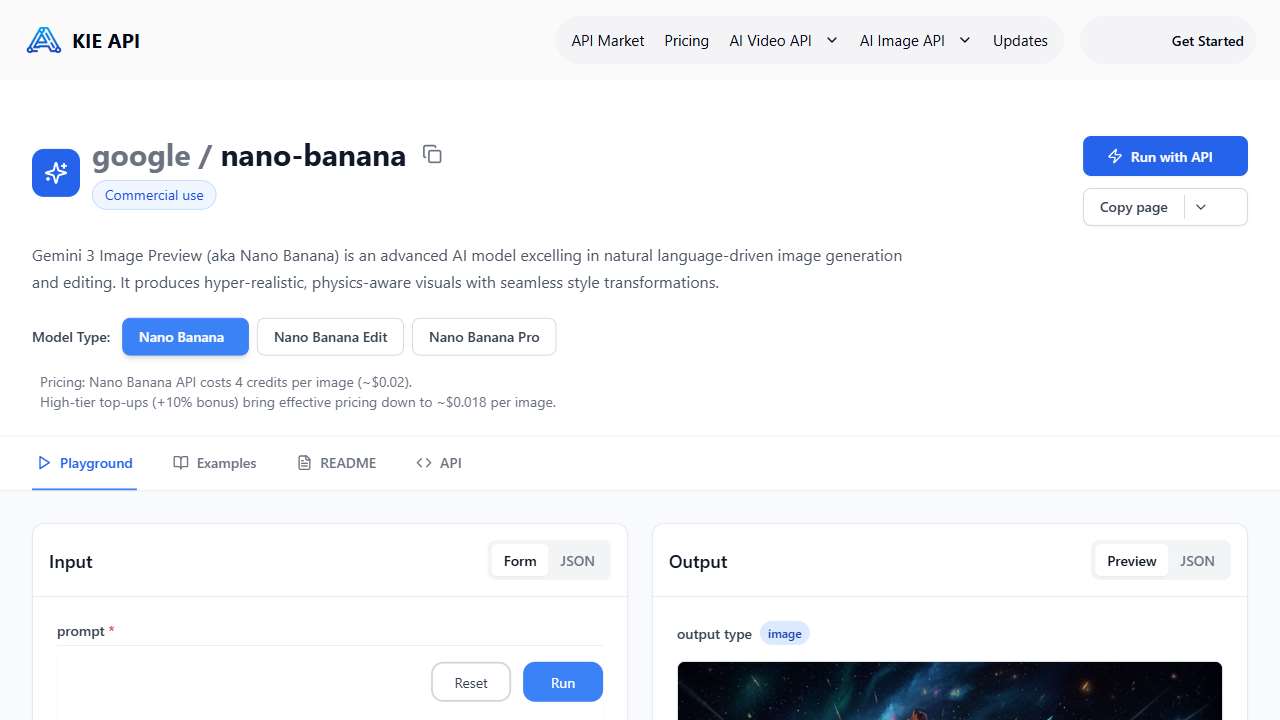Switch the Output panel to Preview mode
This screenshot has height=720, width=1280.
tap(1131, 561)
